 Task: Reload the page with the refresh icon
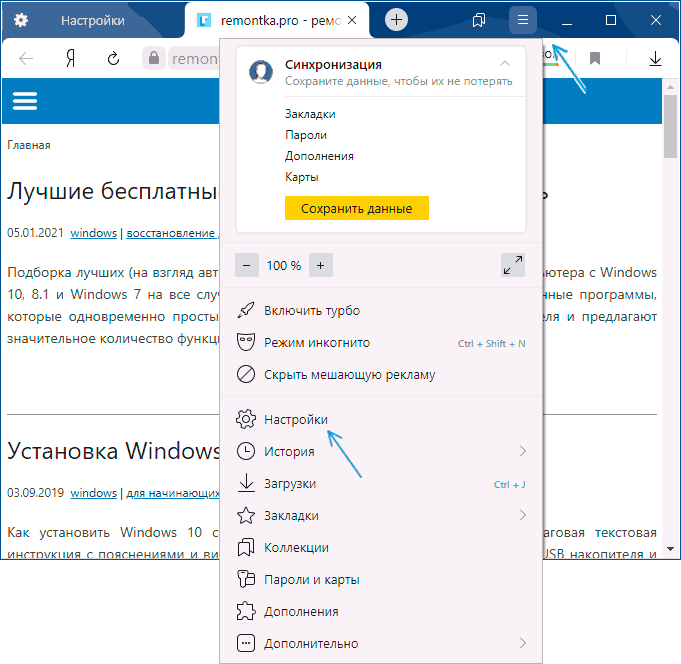113,58
